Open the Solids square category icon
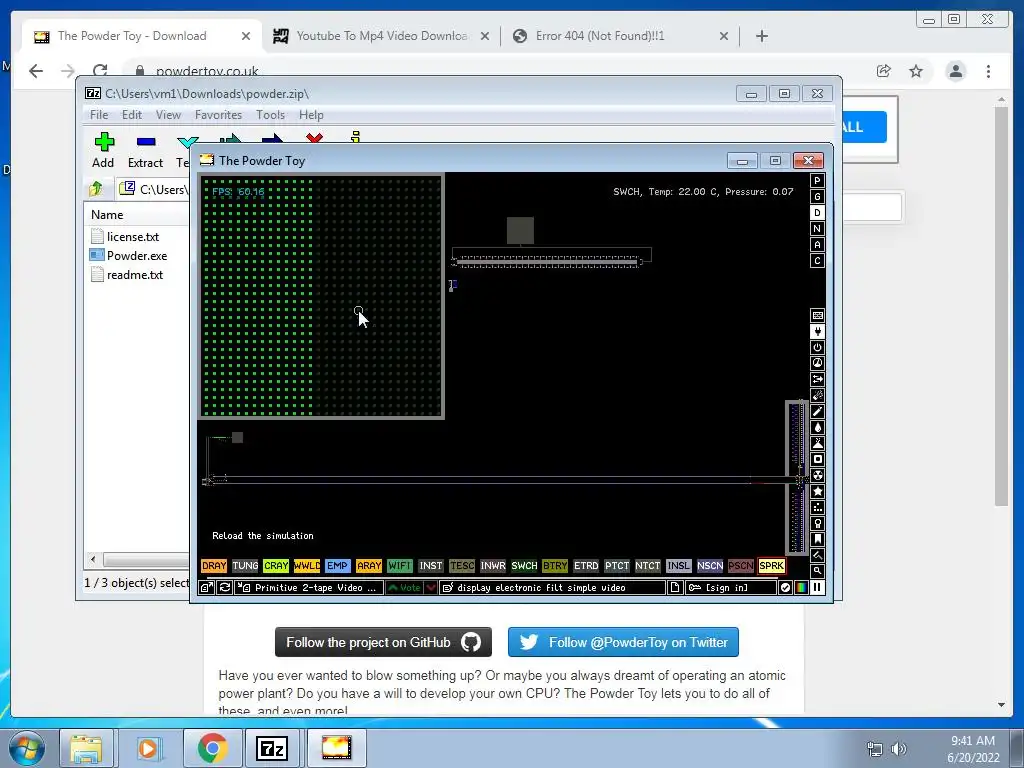 [x=817, y=459]
